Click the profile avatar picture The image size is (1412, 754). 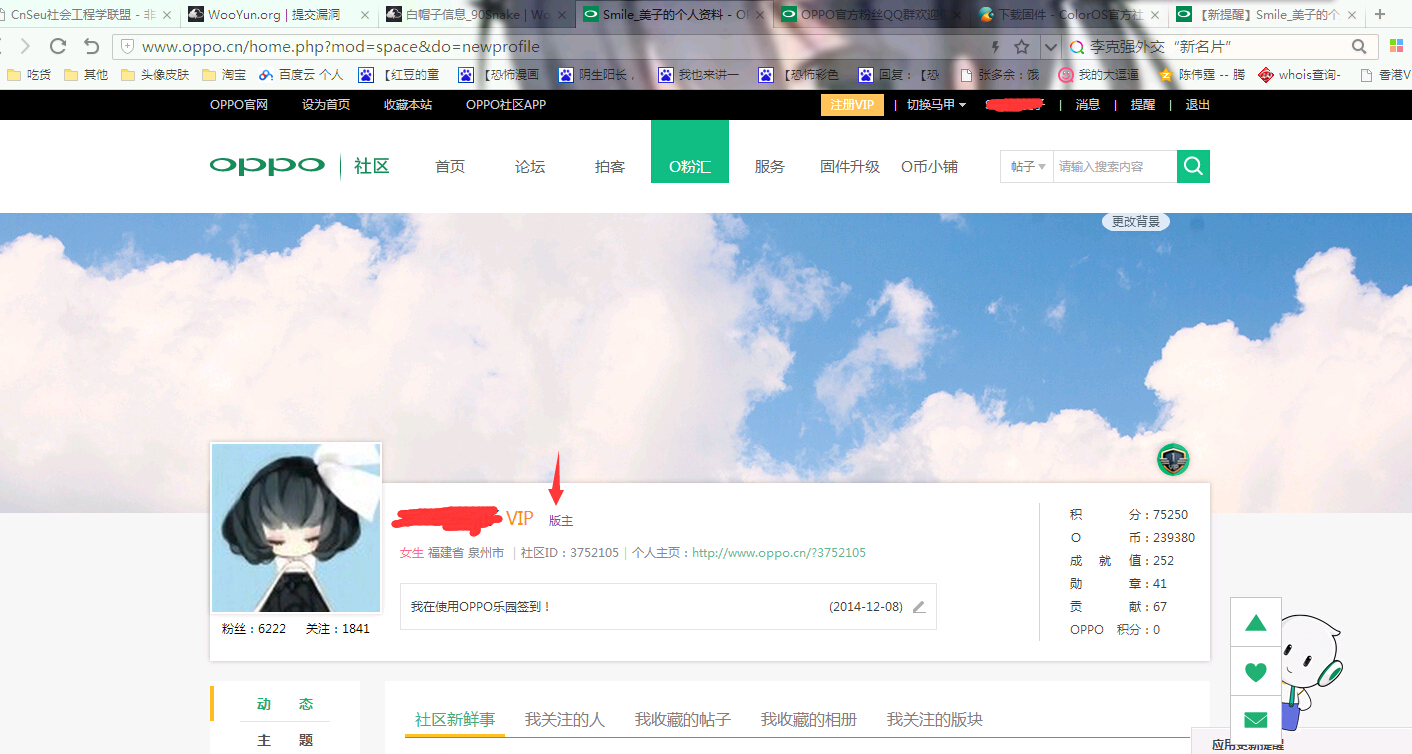click(296, 528)
